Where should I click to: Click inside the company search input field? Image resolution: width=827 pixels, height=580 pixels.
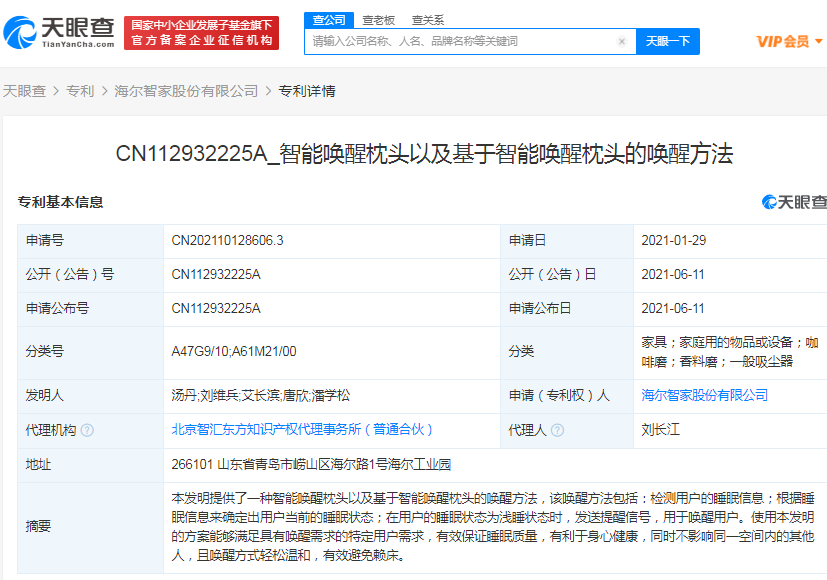tap(450, 41)
